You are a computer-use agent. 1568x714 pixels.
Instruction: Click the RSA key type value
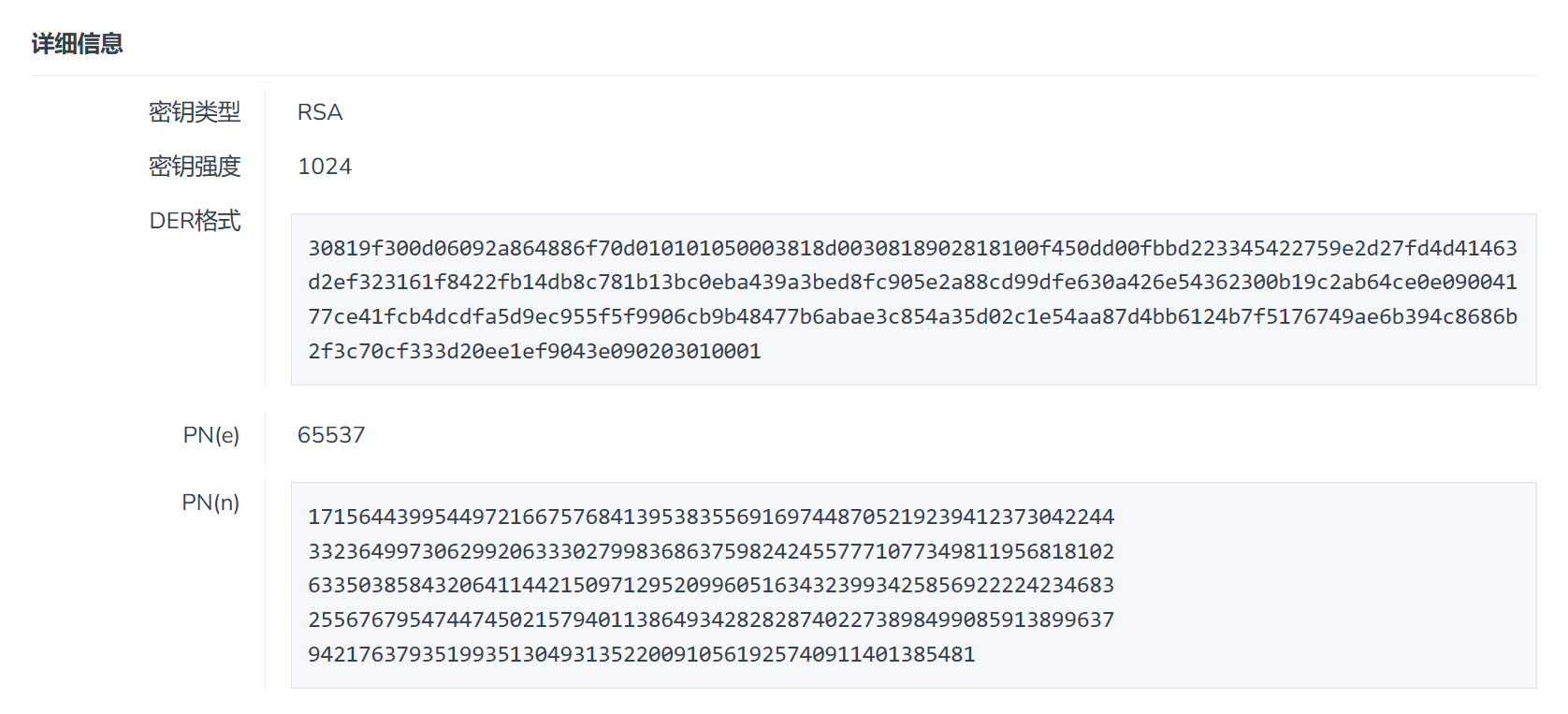tap(320, 112)
